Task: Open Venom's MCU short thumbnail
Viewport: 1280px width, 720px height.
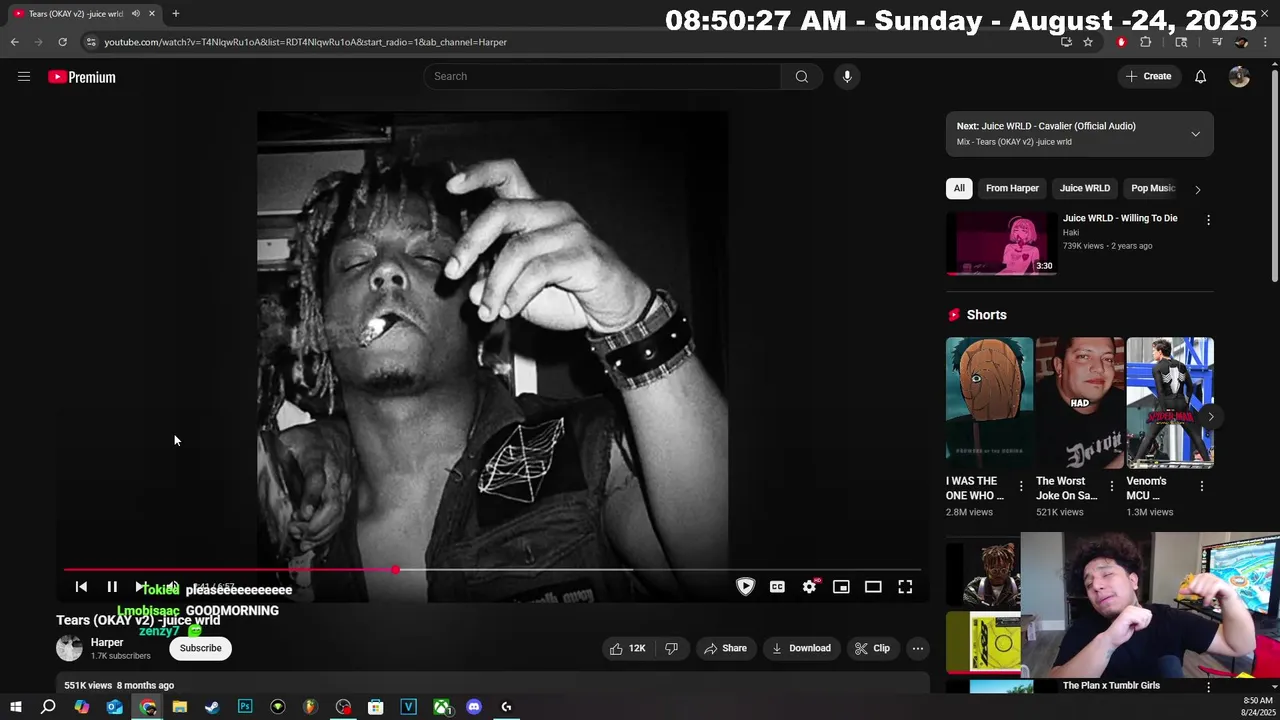Action: pos(1170,403)
